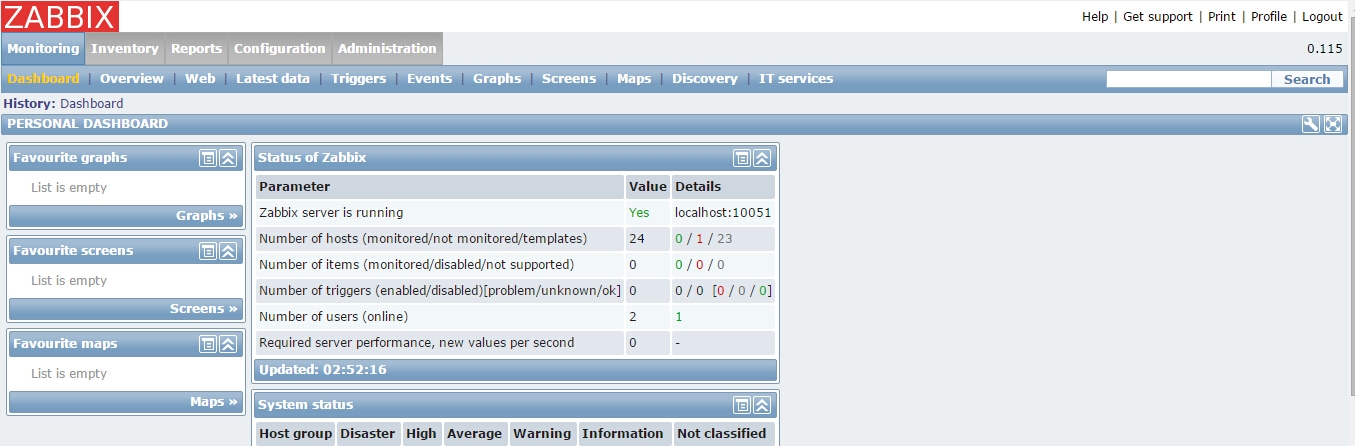Viewport: 1355px width, 446px height.
Task: Click the 'High' column header
Action: click(x=421, y=433)
